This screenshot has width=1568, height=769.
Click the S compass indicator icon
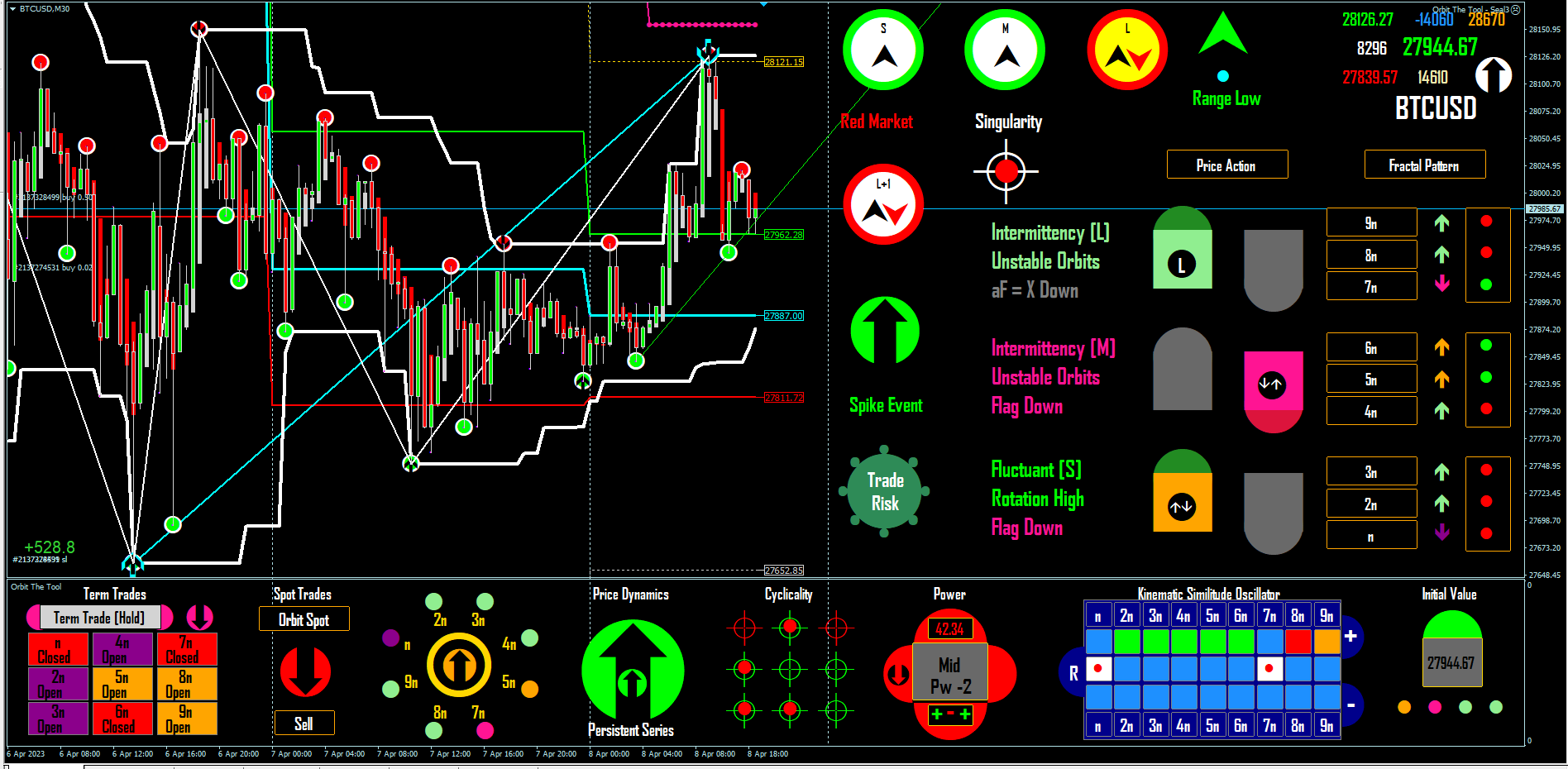point(883,50)
